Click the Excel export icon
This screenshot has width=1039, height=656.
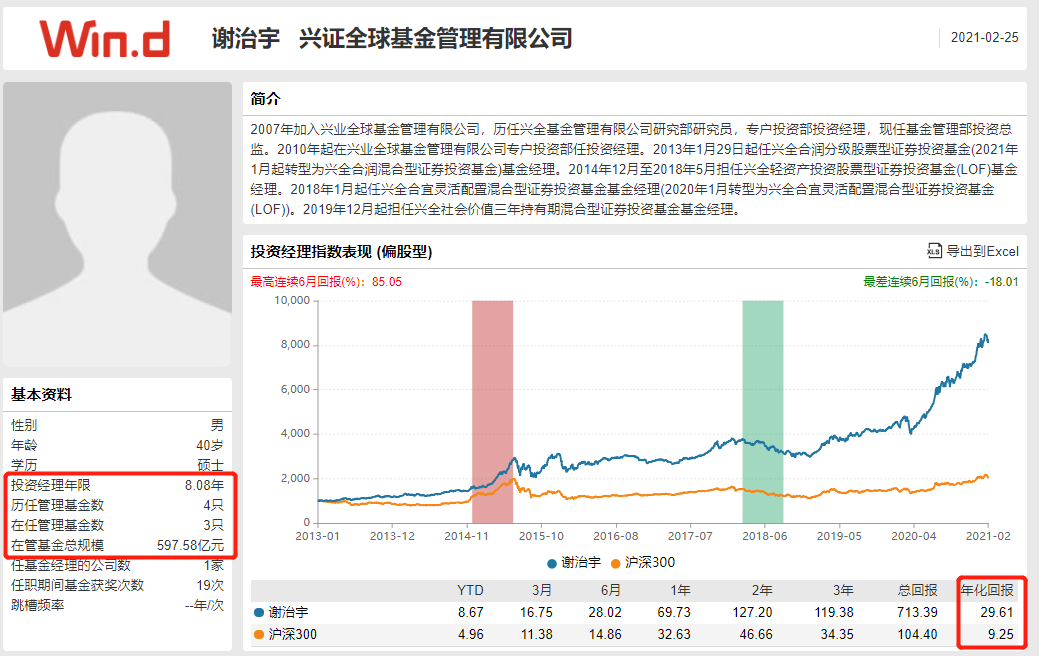(x=934, y=251)
